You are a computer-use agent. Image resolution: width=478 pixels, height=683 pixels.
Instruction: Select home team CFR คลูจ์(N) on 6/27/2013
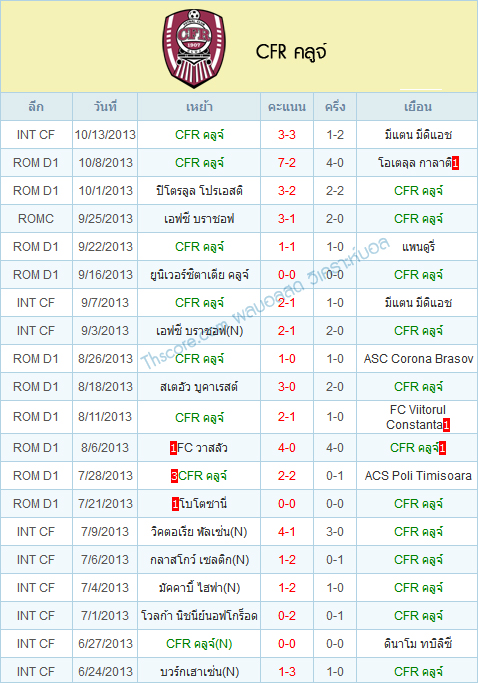199,644
